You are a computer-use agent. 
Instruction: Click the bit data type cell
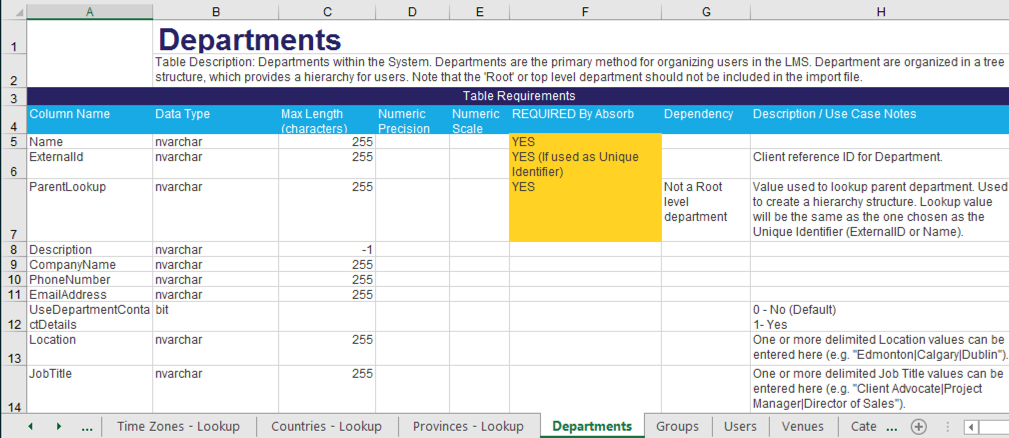click(216, 316)
